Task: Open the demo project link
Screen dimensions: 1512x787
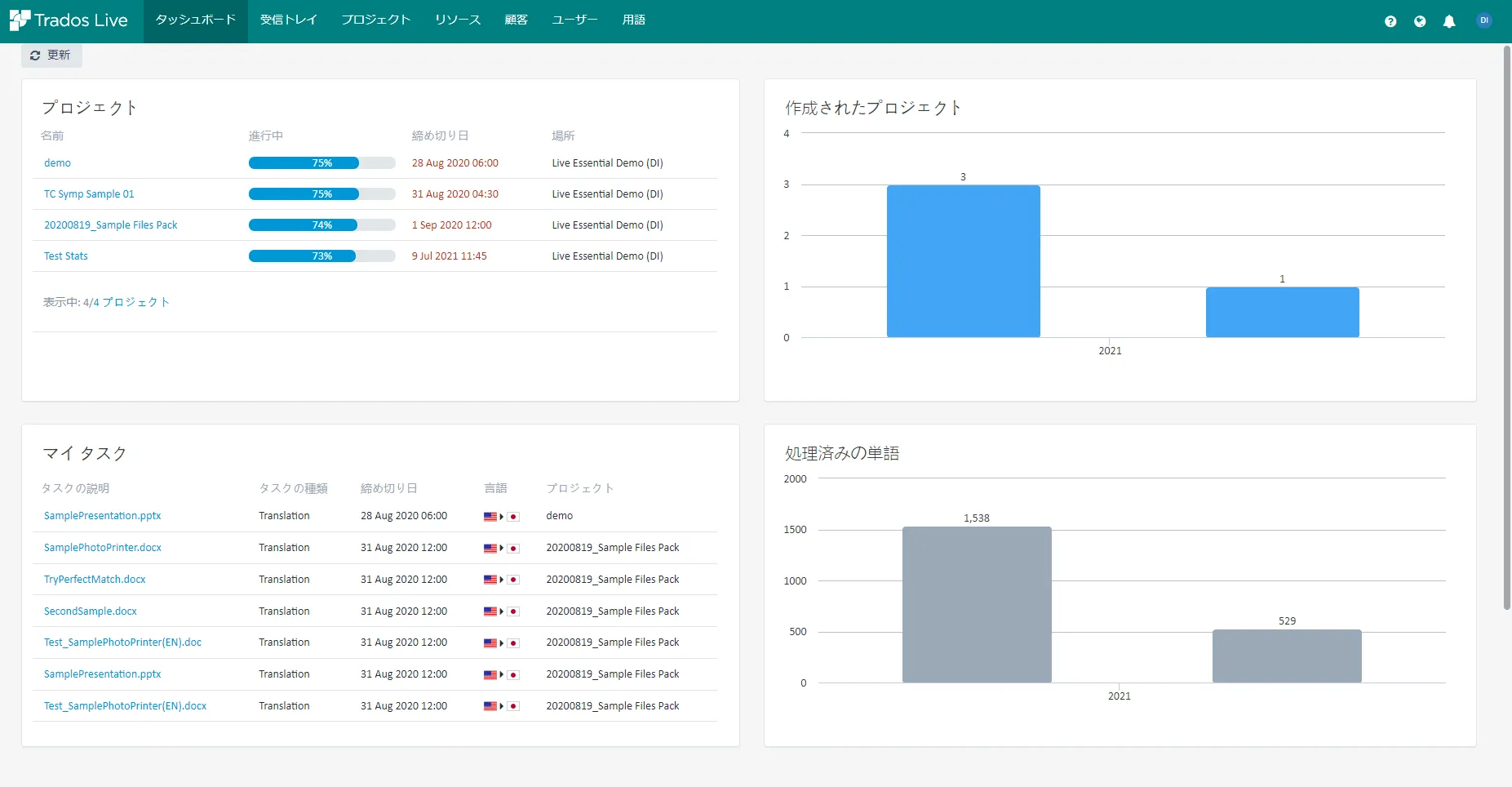Action: [x=57, y=163]
